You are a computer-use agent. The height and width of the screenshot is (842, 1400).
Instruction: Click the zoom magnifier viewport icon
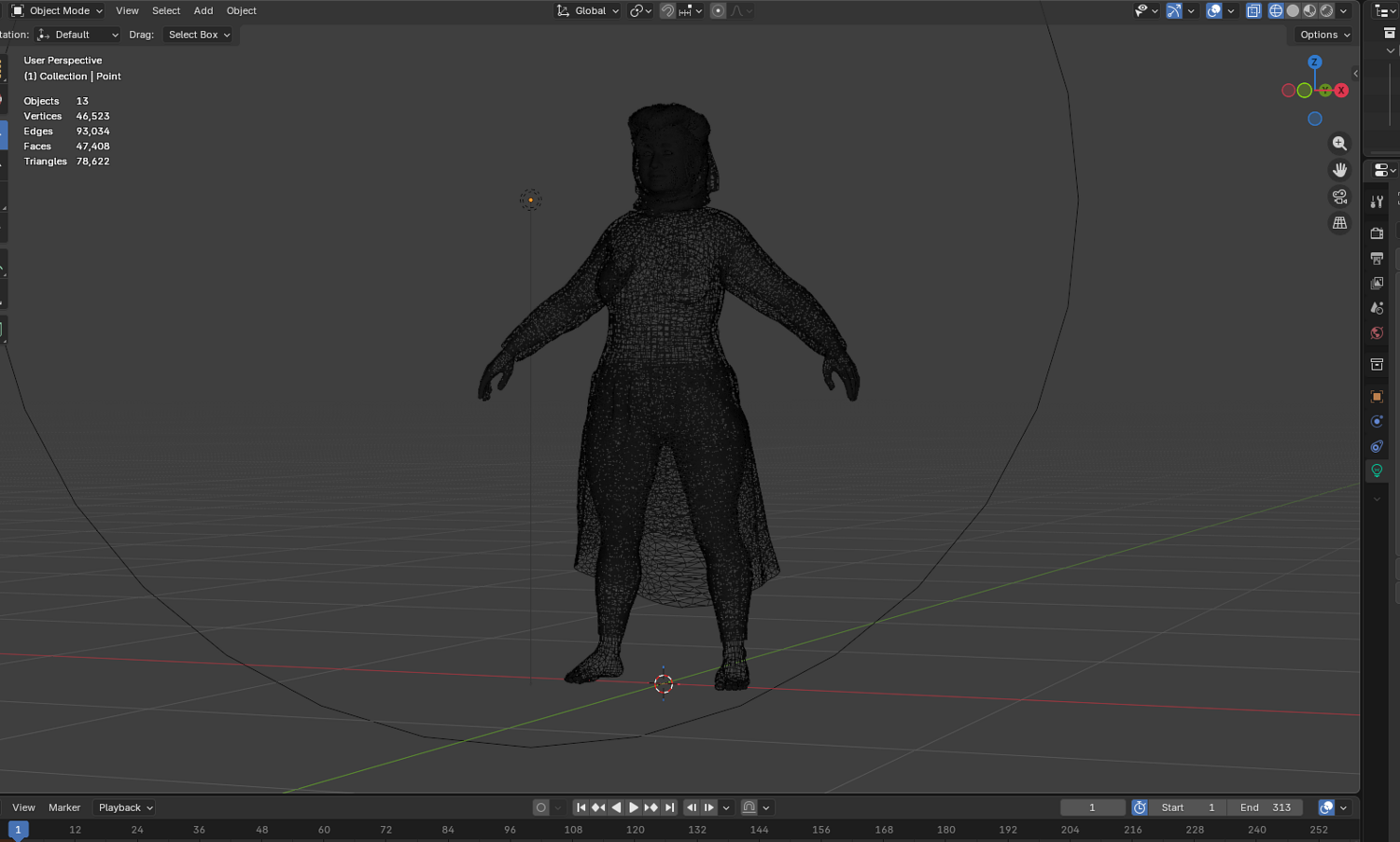(1339, 144)
